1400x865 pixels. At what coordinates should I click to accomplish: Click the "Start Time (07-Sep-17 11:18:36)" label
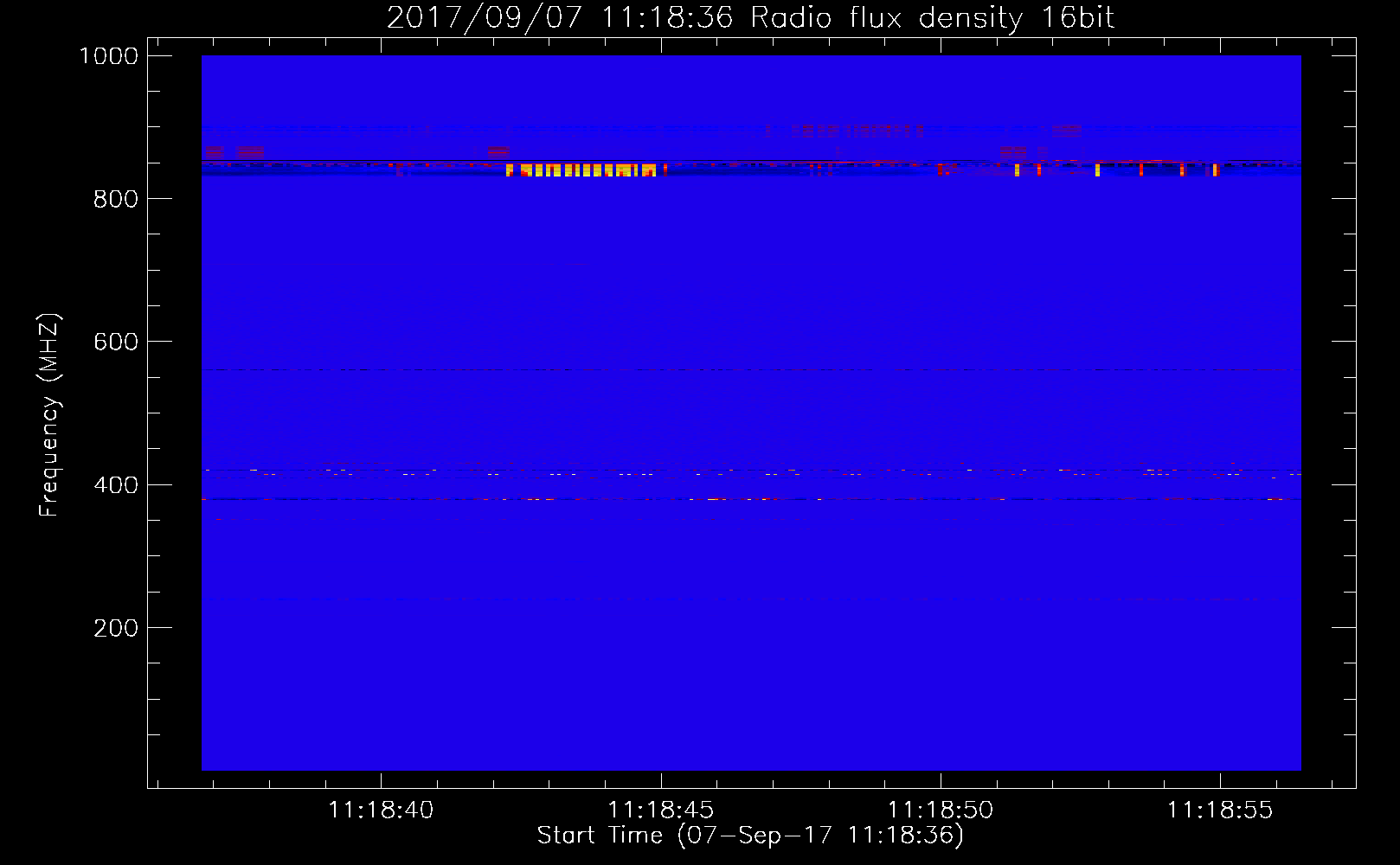[x=750, y=836]
